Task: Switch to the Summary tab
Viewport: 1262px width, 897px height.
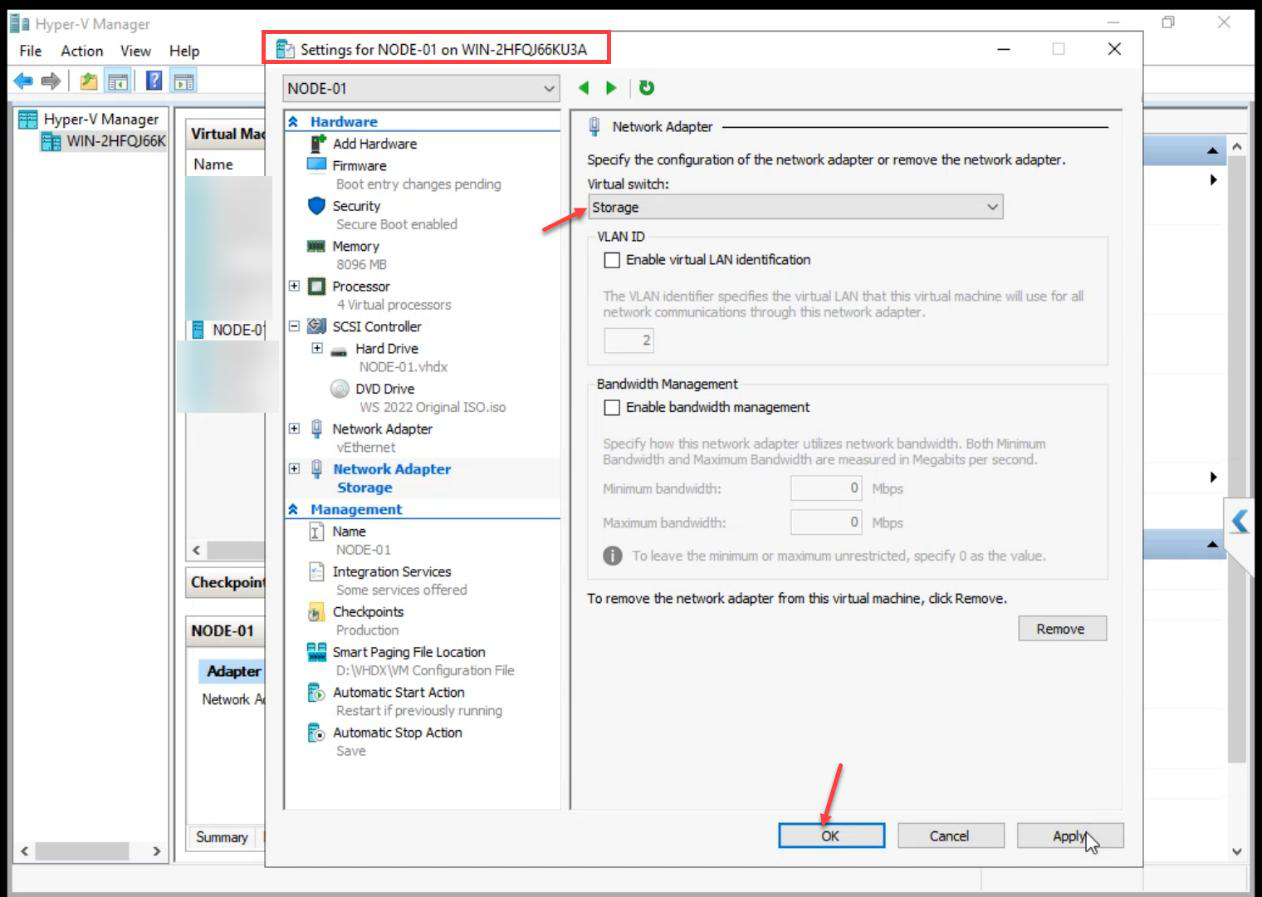Action: (x=222, y=837)
